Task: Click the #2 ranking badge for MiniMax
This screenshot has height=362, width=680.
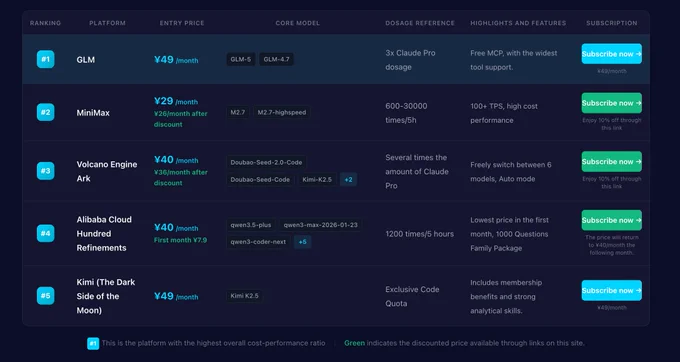Action: [46, 112]
